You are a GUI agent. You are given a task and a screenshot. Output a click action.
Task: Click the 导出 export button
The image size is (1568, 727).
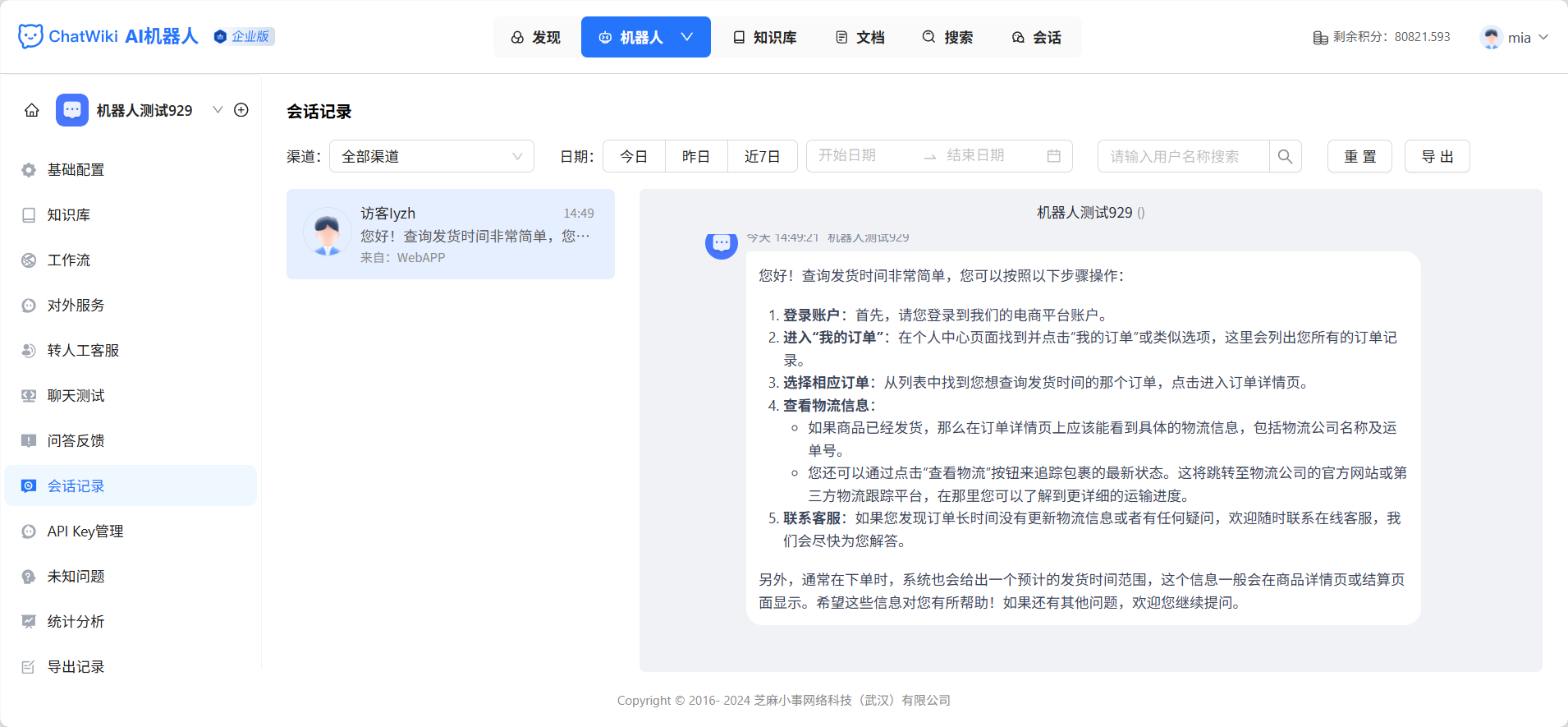1437,156
